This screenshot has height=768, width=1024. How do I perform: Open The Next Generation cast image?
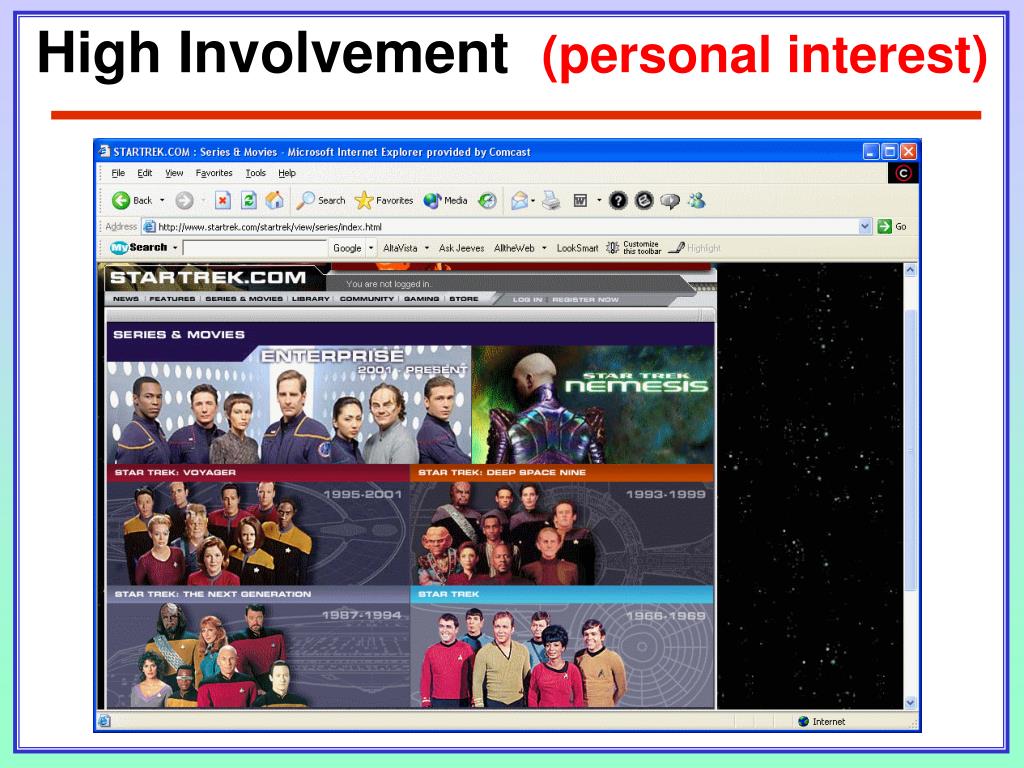pos(258,655)
